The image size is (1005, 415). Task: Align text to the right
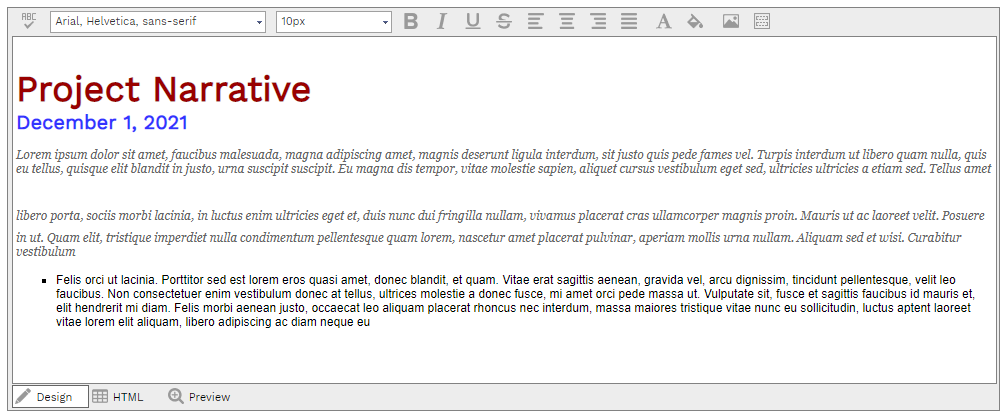point(598,21)
